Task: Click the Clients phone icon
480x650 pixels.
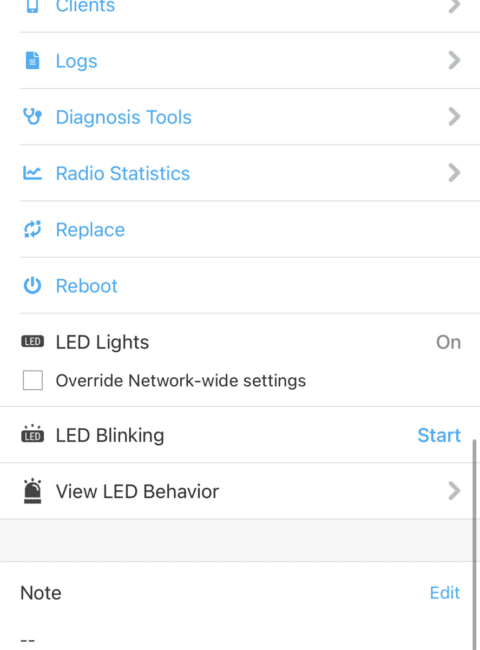Action: 32,6
